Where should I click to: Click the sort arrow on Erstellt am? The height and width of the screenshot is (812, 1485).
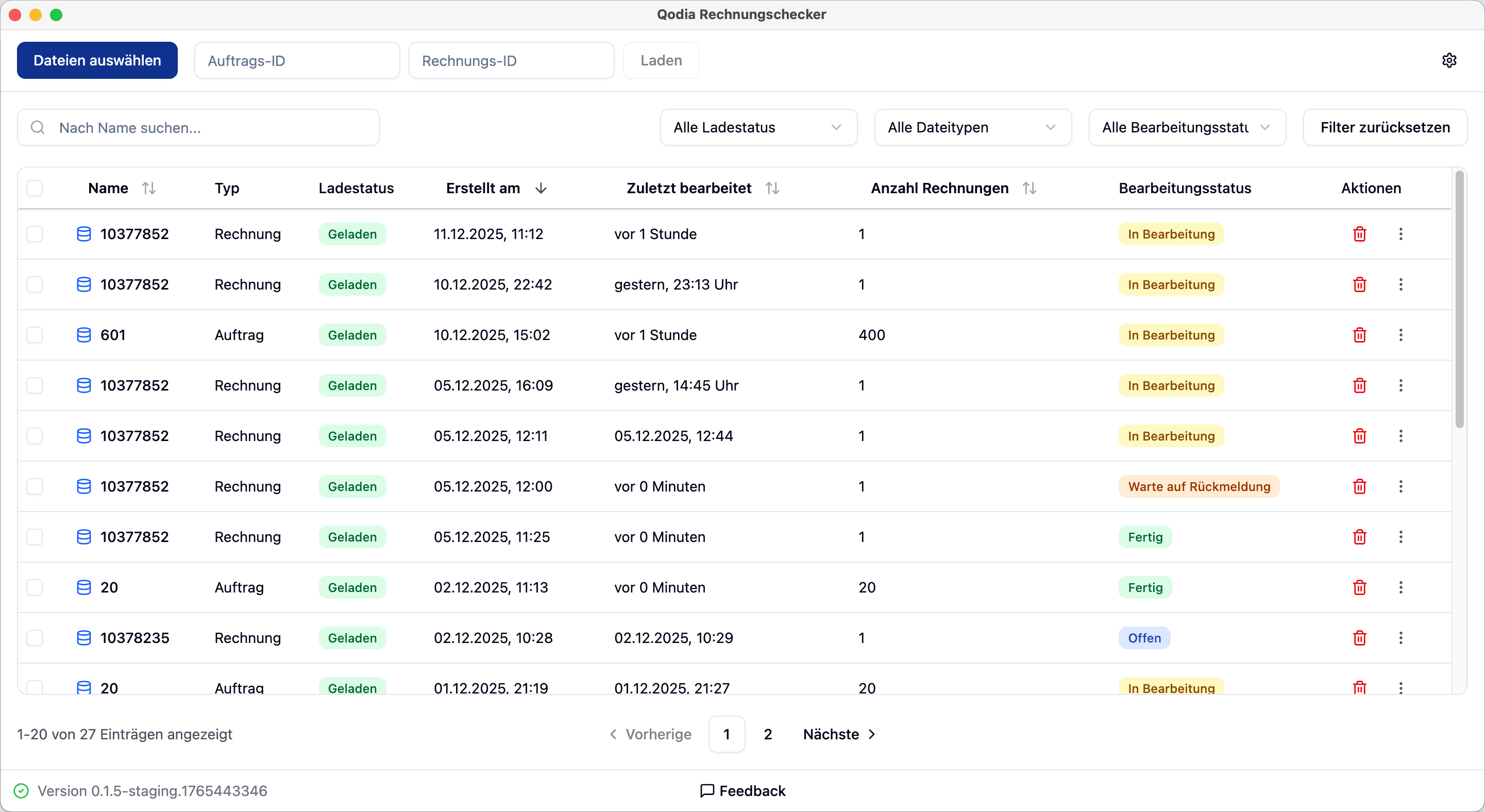click(x=541, y=188)
